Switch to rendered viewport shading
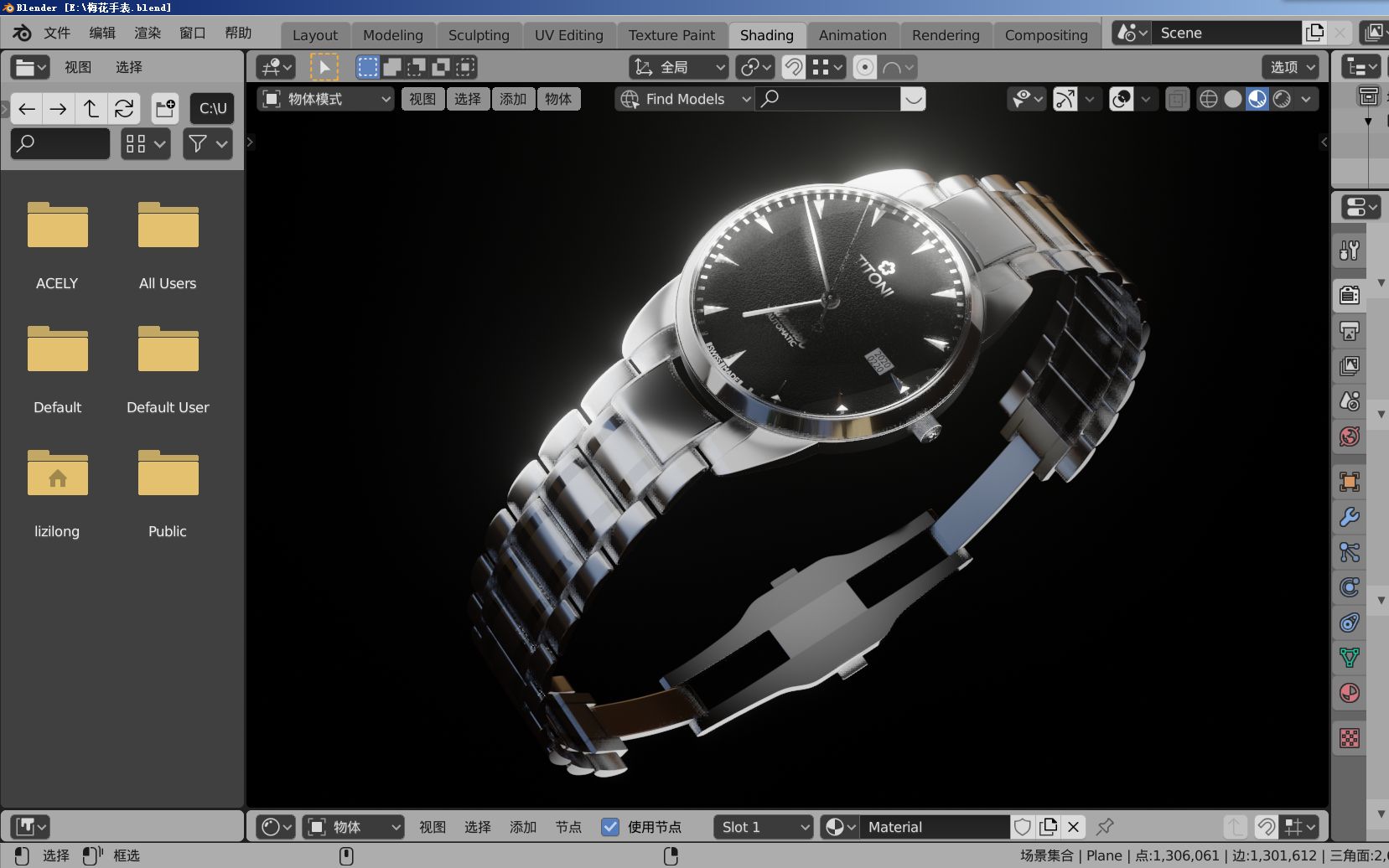This screenshot has height=868, width=1389. tap(1281, 99)
